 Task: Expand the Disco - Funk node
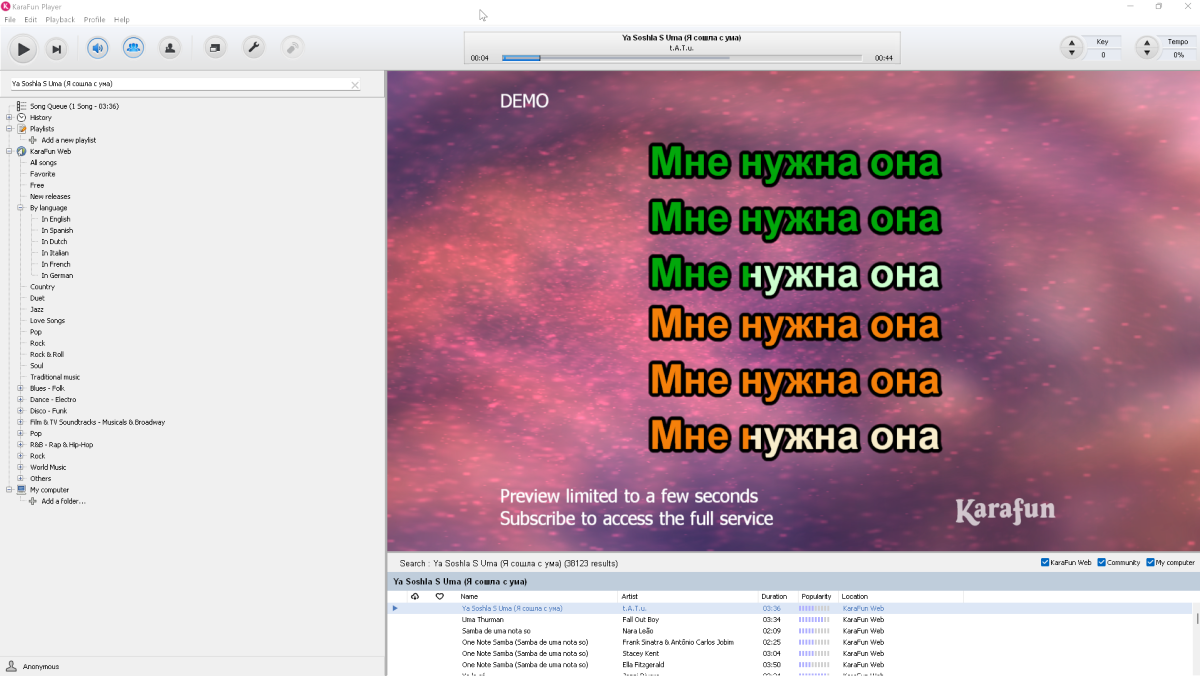21,411
